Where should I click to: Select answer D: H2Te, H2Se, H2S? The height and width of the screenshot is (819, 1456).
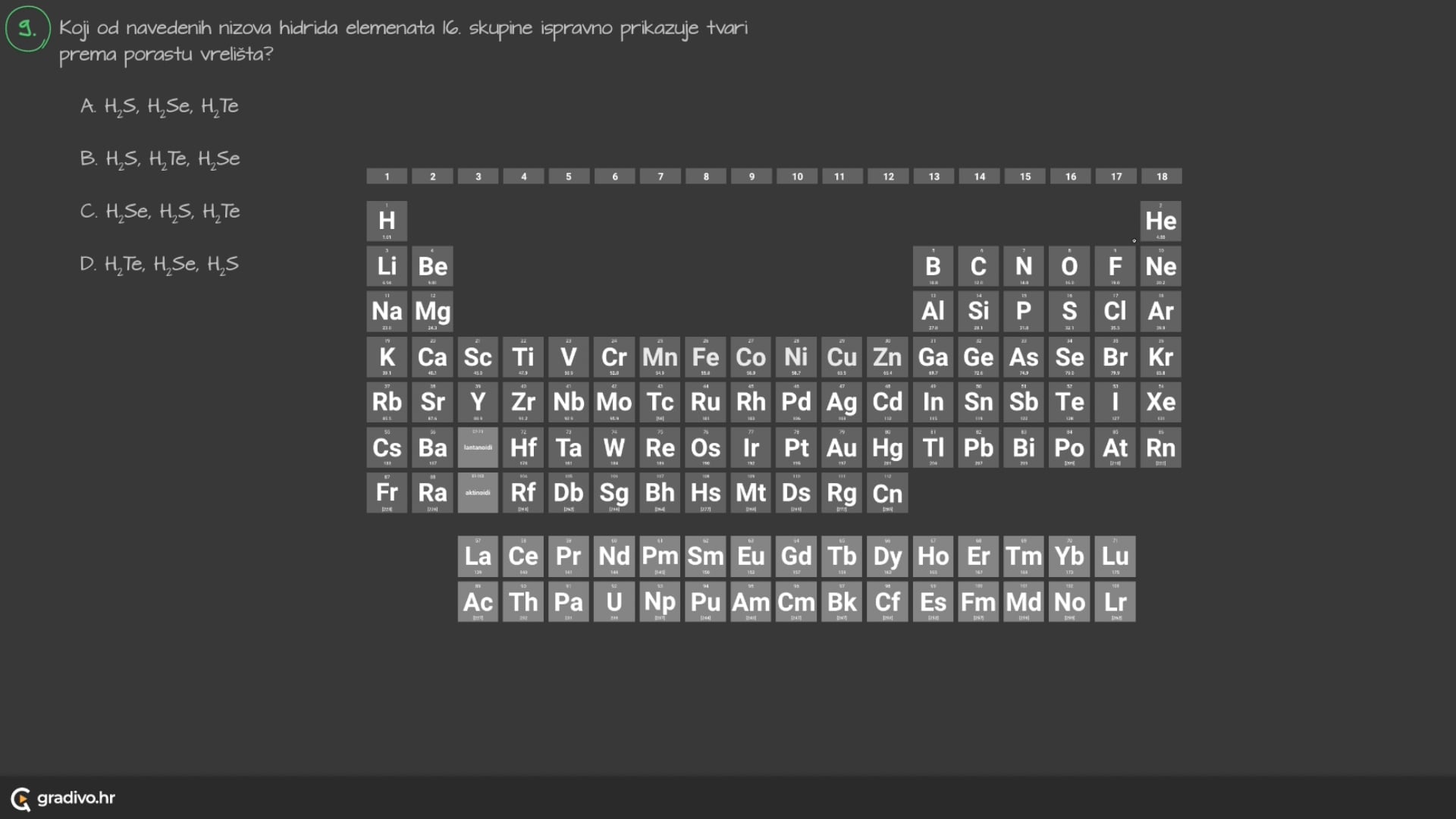tap(159, 265)
